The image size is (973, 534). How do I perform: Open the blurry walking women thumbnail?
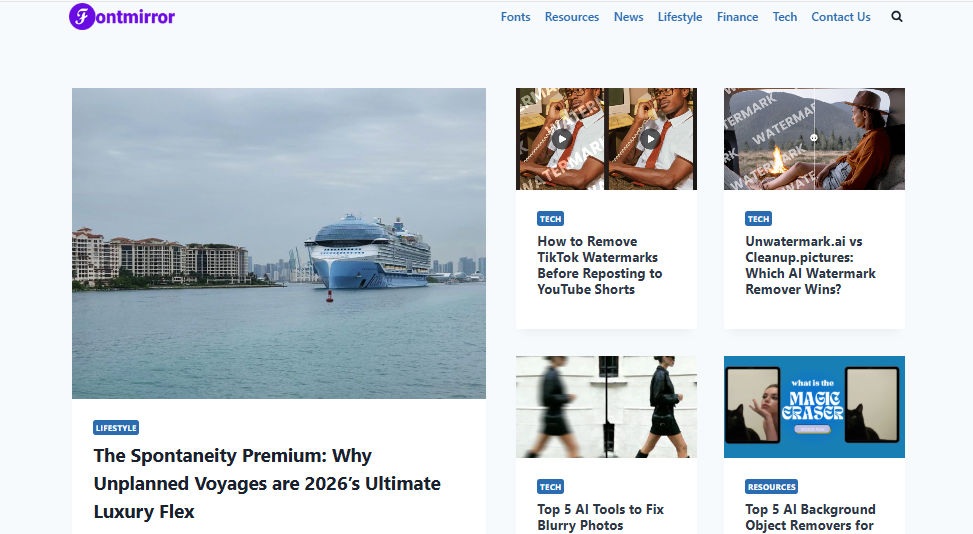606,407
